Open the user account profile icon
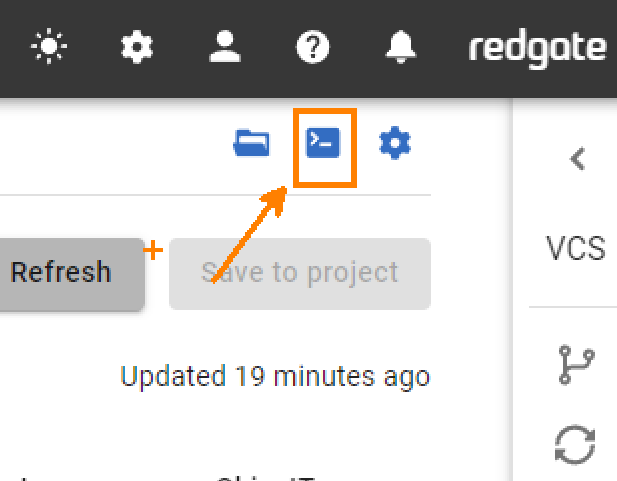Image resolution: width=617 pixels, height=481 pixels. coord(224,47)
